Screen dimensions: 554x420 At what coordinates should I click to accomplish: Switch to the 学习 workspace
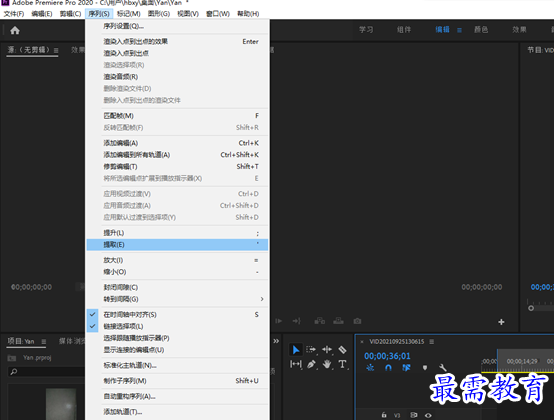coord(366,30)
